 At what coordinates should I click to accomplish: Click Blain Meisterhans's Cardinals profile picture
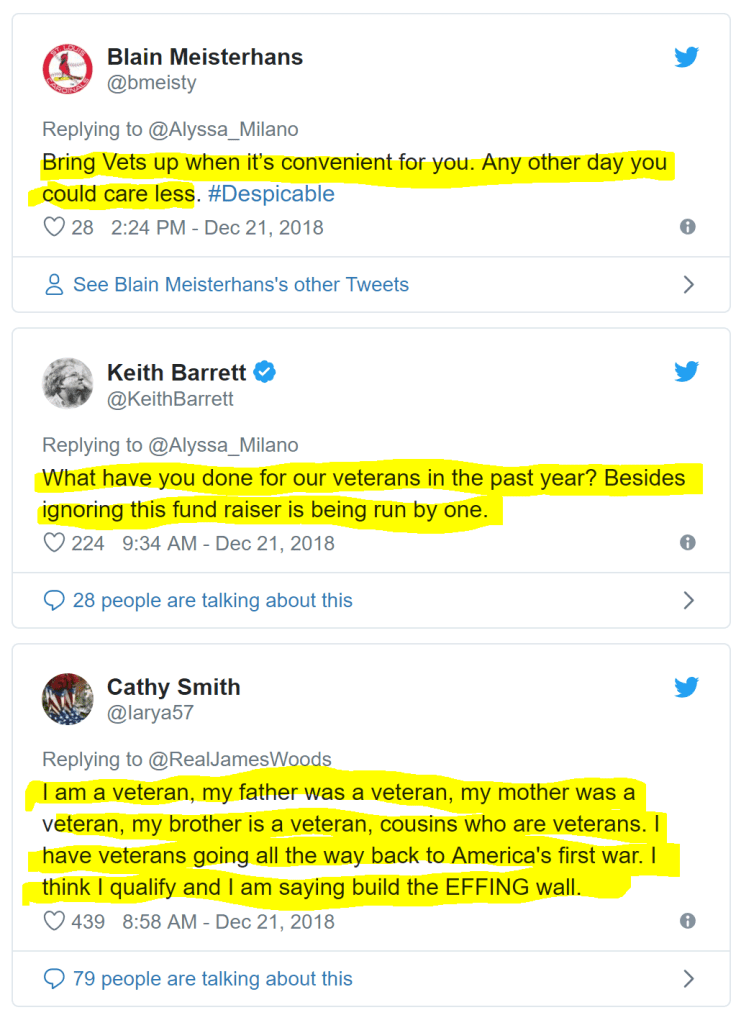[x=67, y=68]
